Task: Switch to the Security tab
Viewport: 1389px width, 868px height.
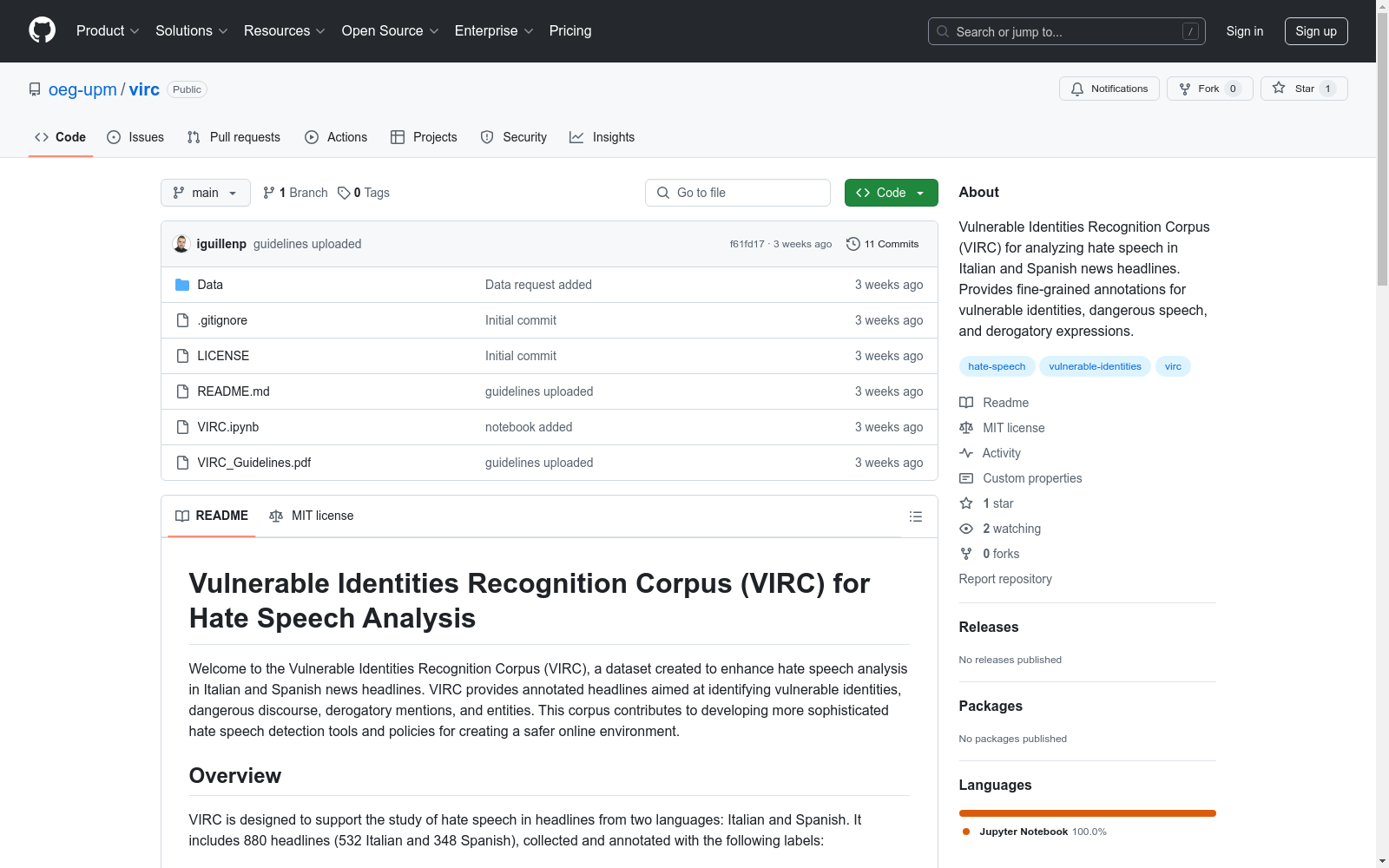Action: pyautogui.click(x=514, y=137)
